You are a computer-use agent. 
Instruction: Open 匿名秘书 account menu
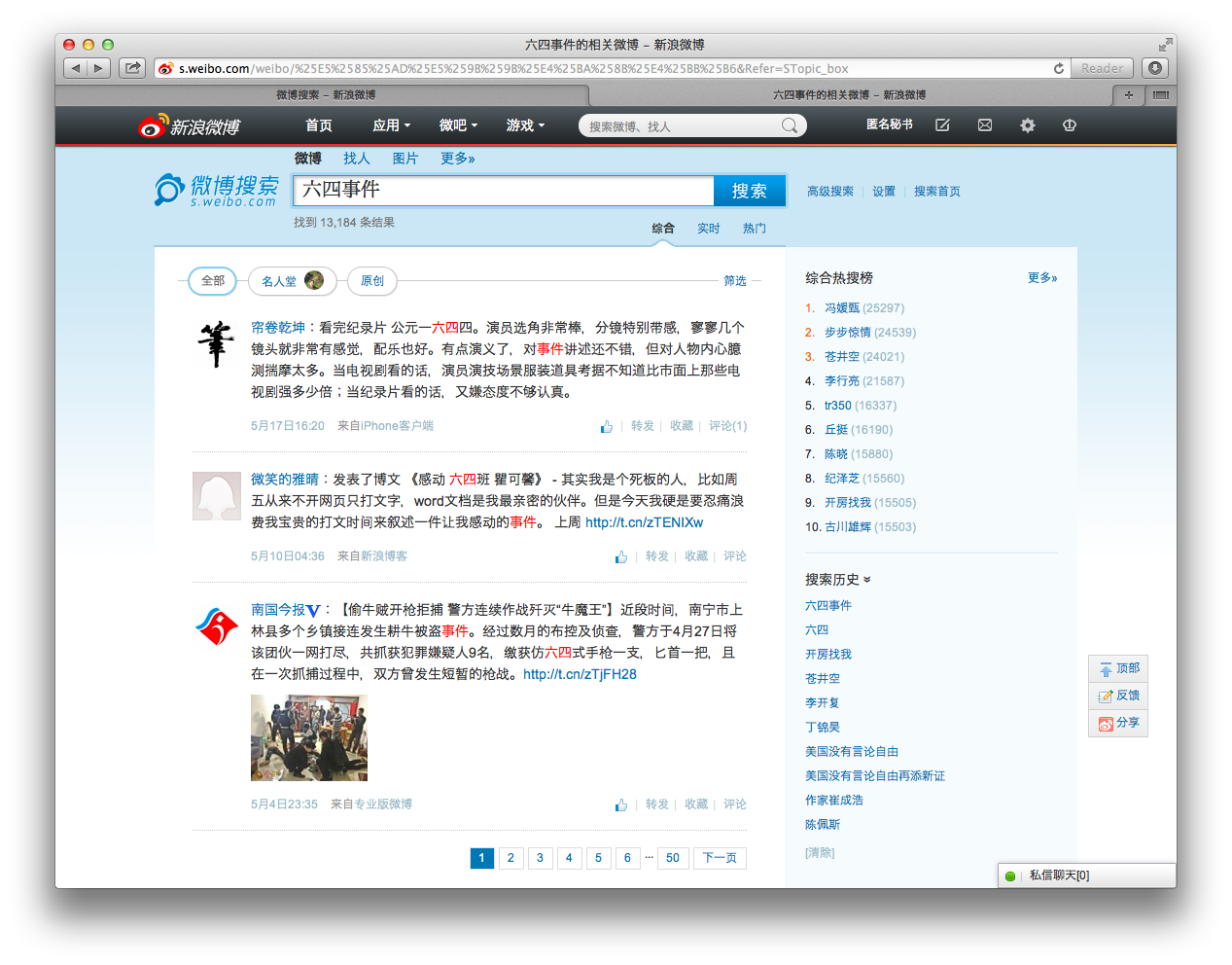(890, 125)
